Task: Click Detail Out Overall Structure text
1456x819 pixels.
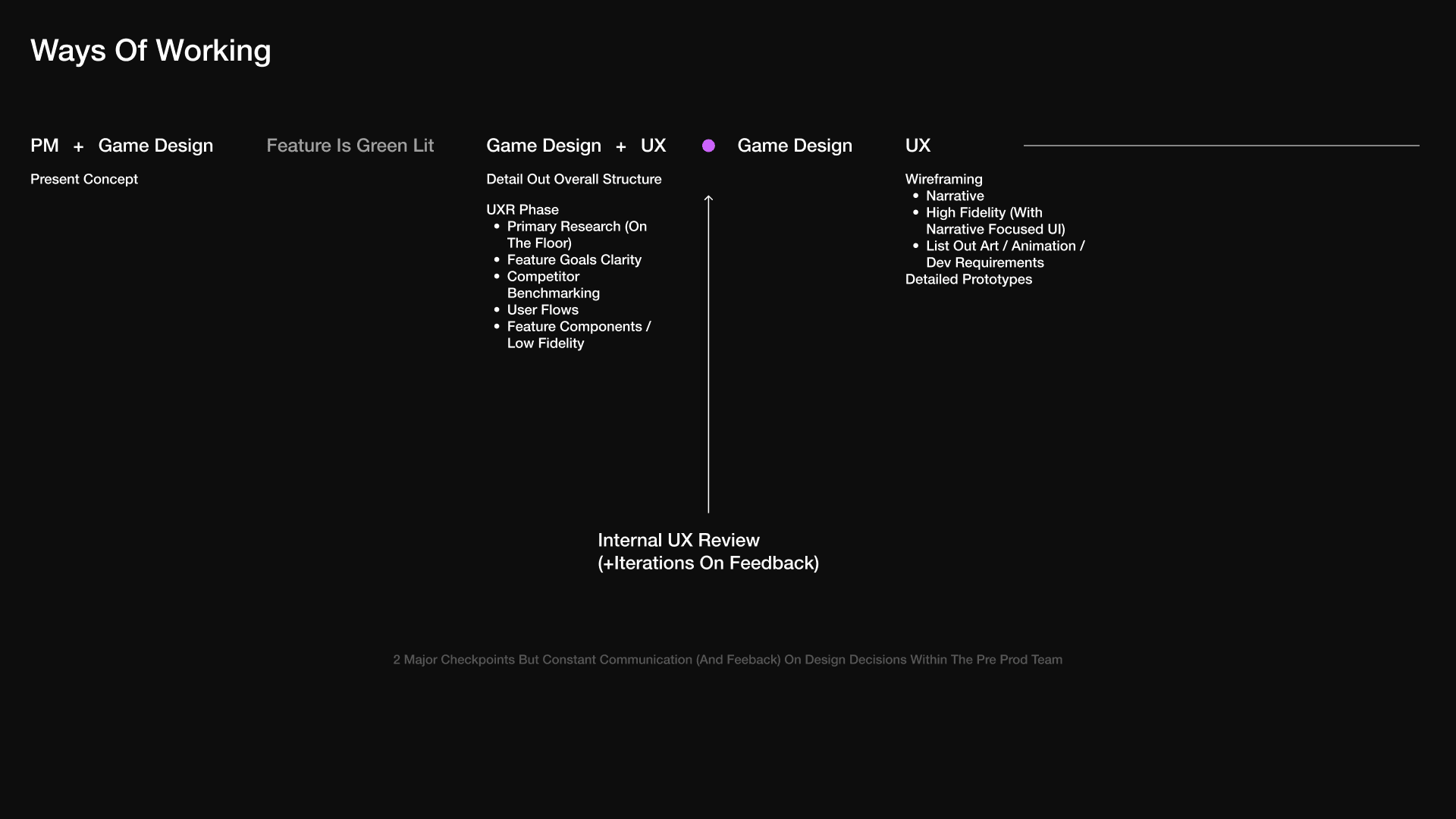Action: click(573, 179)
